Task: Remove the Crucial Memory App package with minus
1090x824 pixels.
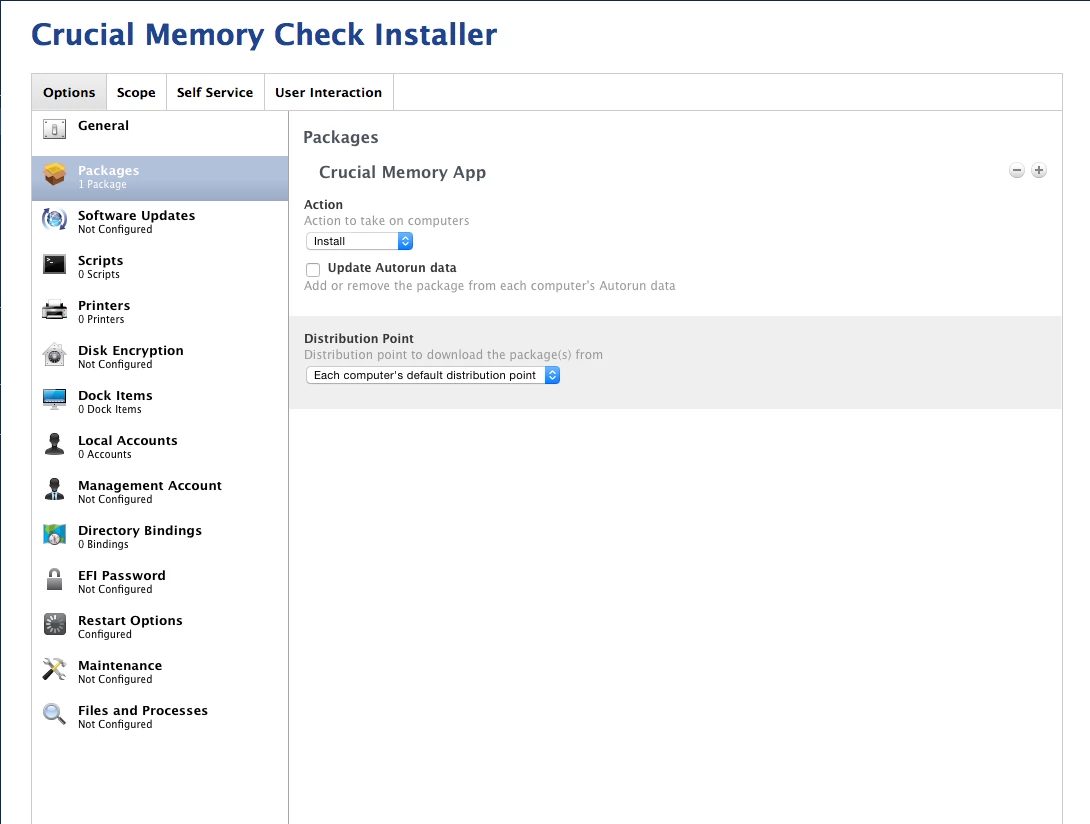Action: [1016, 170]
